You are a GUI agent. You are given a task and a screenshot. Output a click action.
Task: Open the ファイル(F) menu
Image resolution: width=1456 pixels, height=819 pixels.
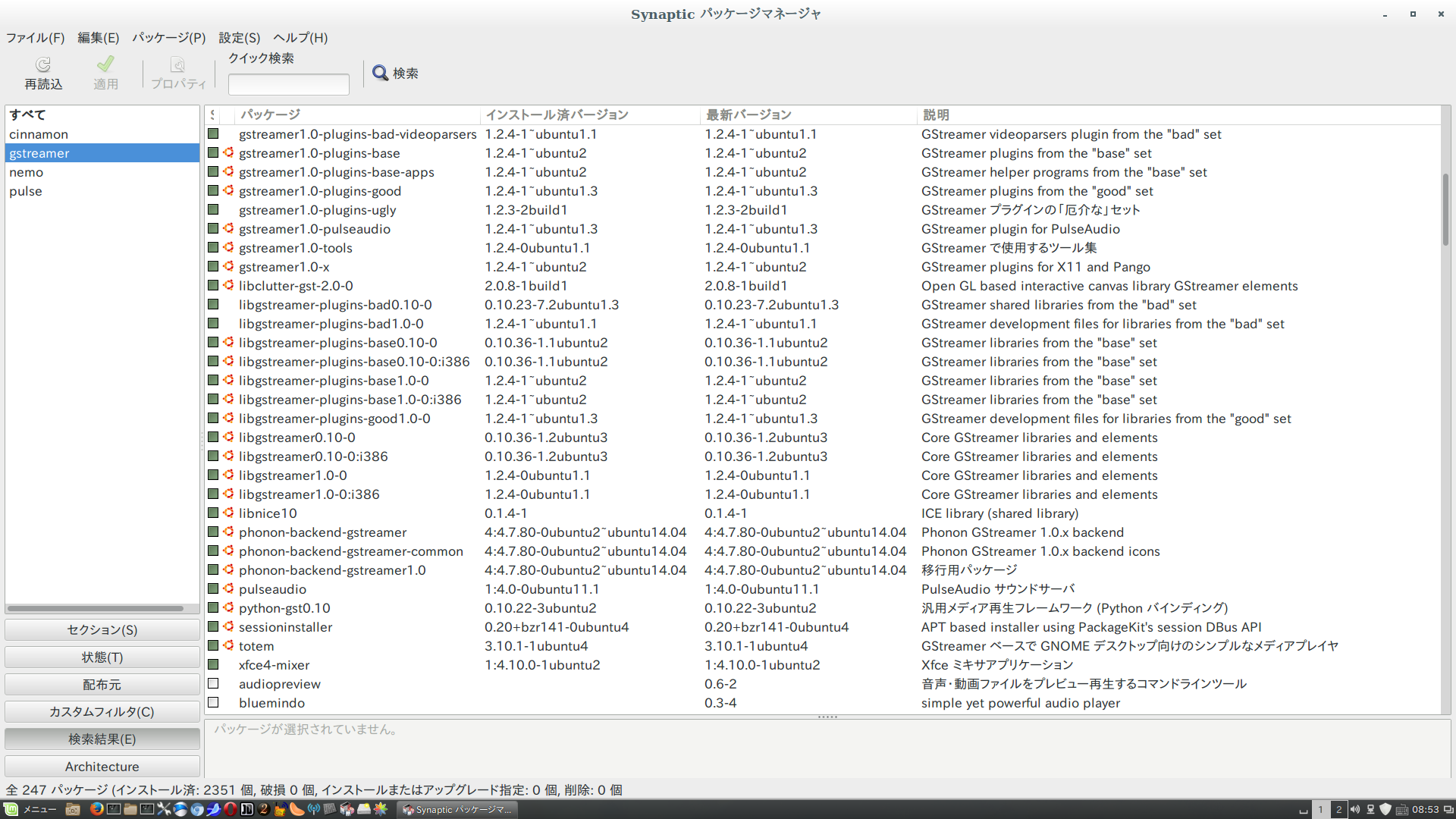click(x=36, y=37)
